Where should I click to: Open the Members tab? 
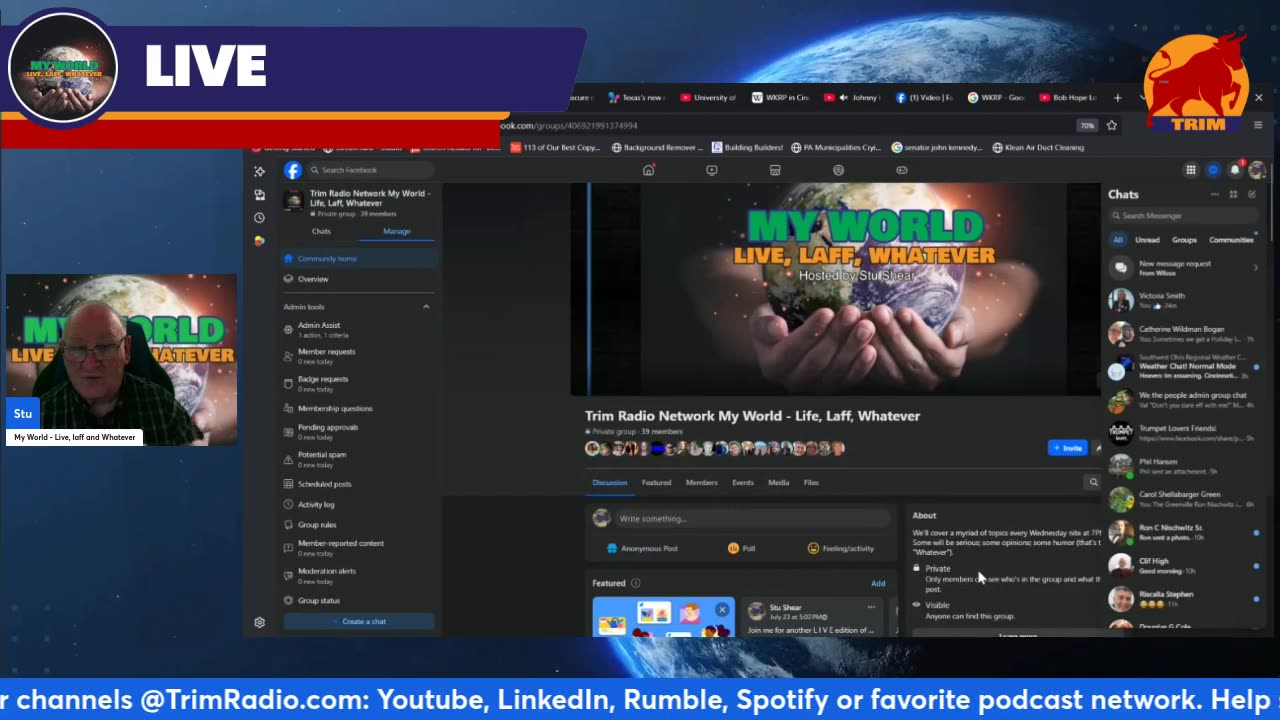[x=702, y=482]
